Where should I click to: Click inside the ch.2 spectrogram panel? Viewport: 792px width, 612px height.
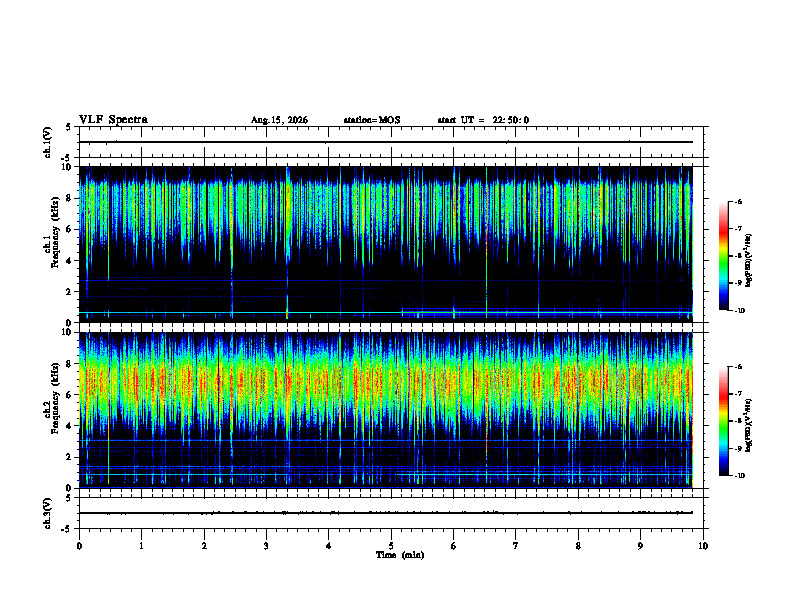pyautogui.click(x=386, y=410)
